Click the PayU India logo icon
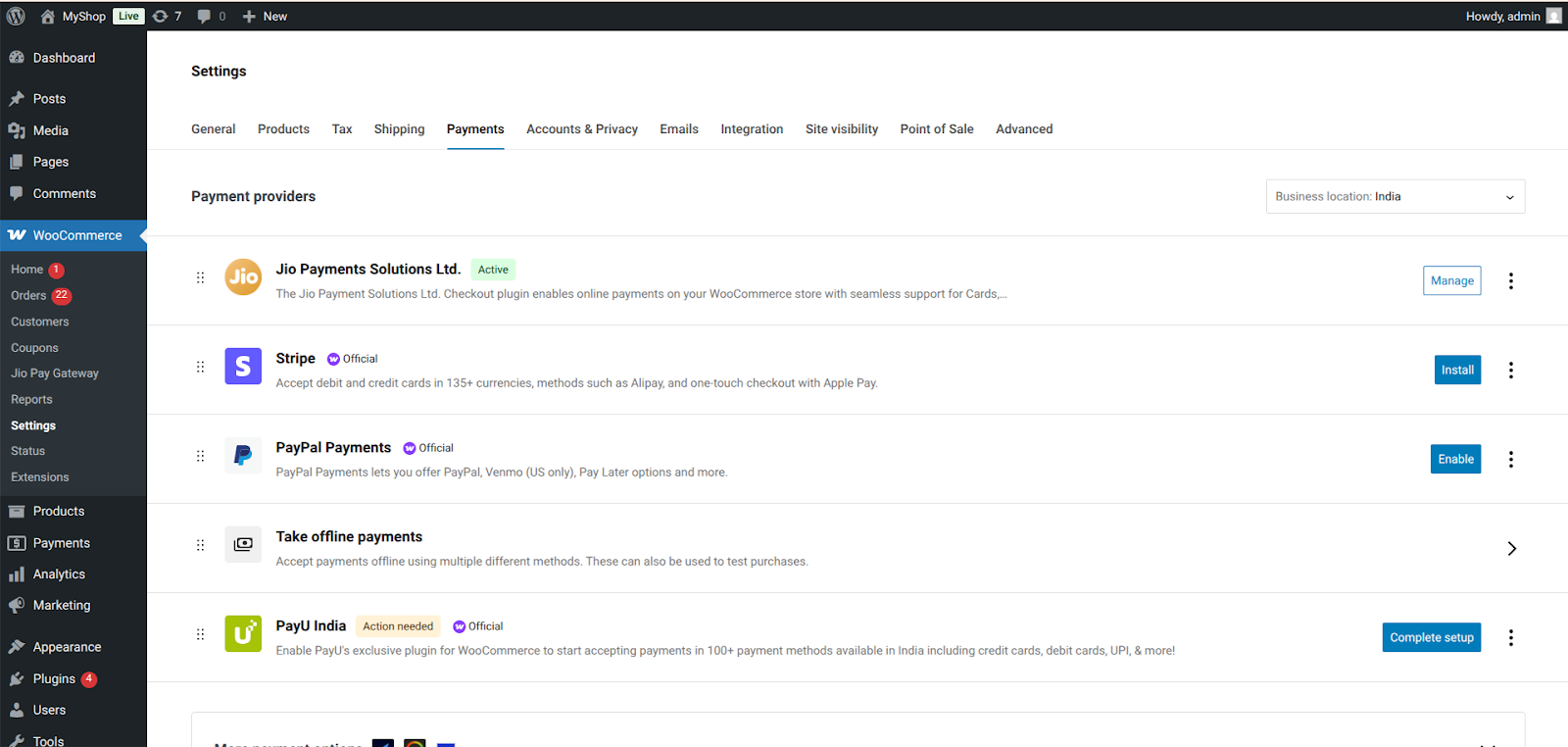Viewport: 1568px width, 747px height. pos(243,634)
